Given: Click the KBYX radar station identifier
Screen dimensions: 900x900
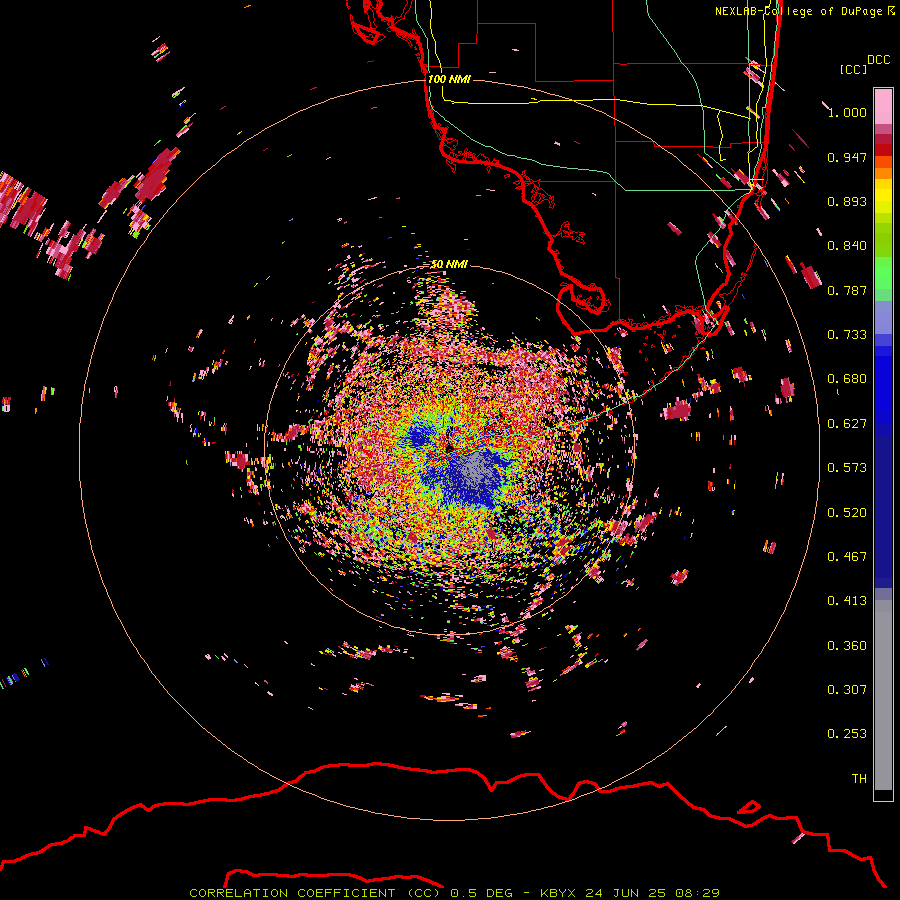Looking at the screenshot, I should pyautogui.click(x=557, y=893).
